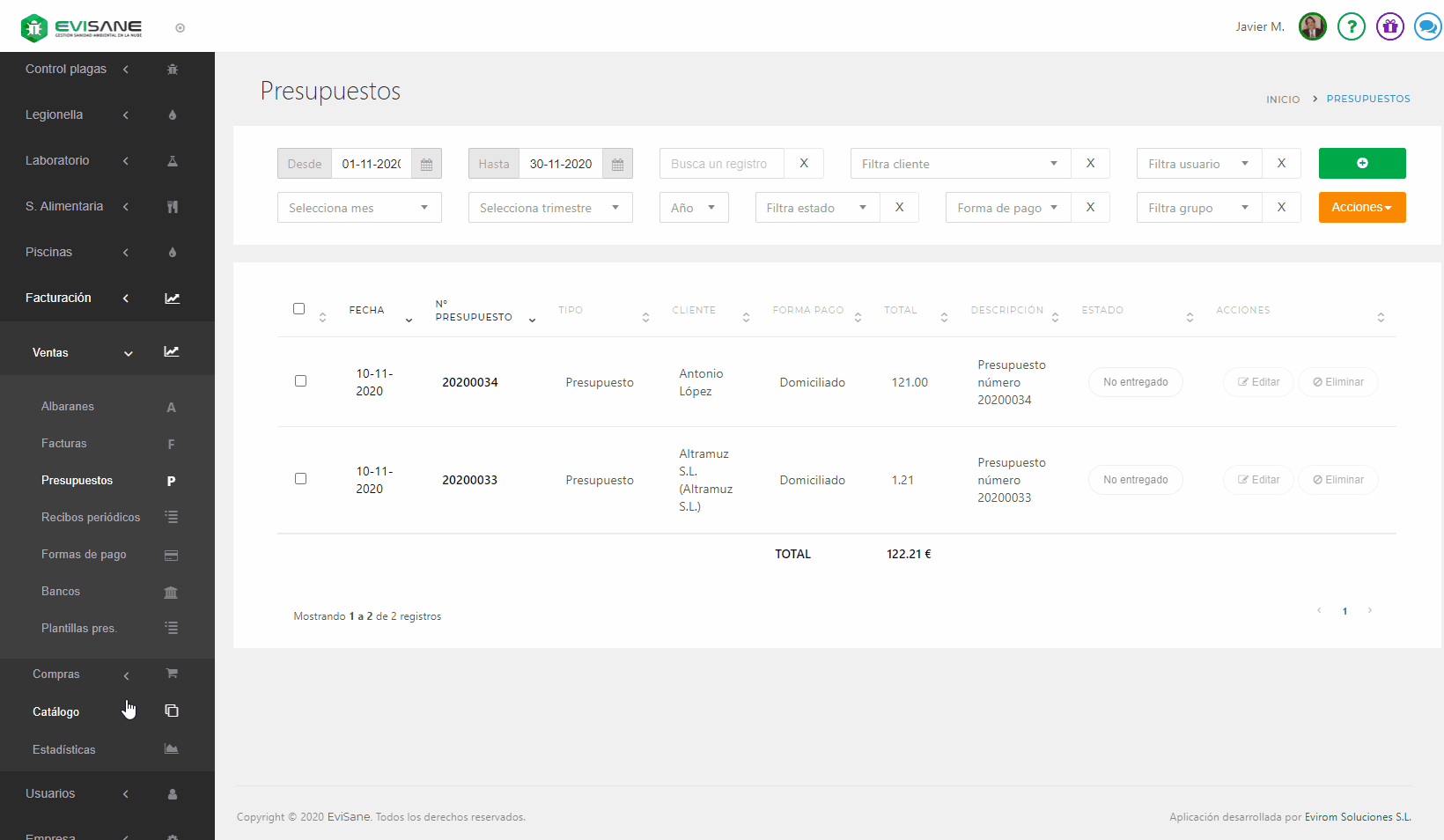
Task: Expand the Filtra estado dropdown
Action: [816, 208]
